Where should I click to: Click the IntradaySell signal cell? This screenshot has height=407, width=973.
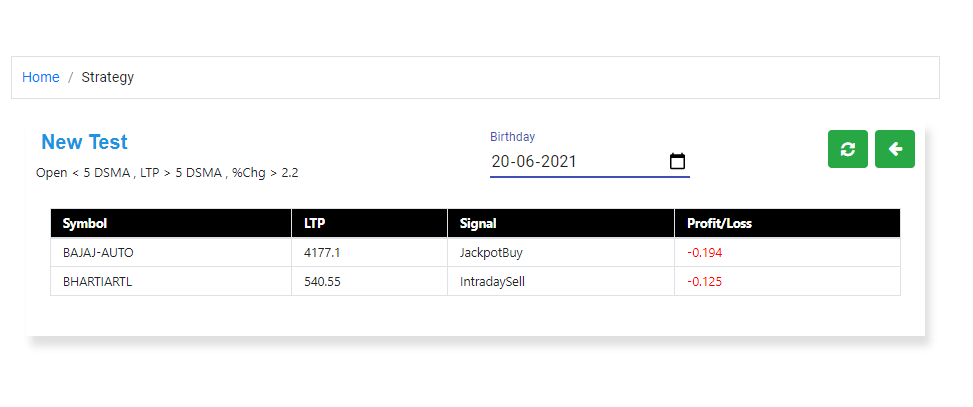[561, 282]
